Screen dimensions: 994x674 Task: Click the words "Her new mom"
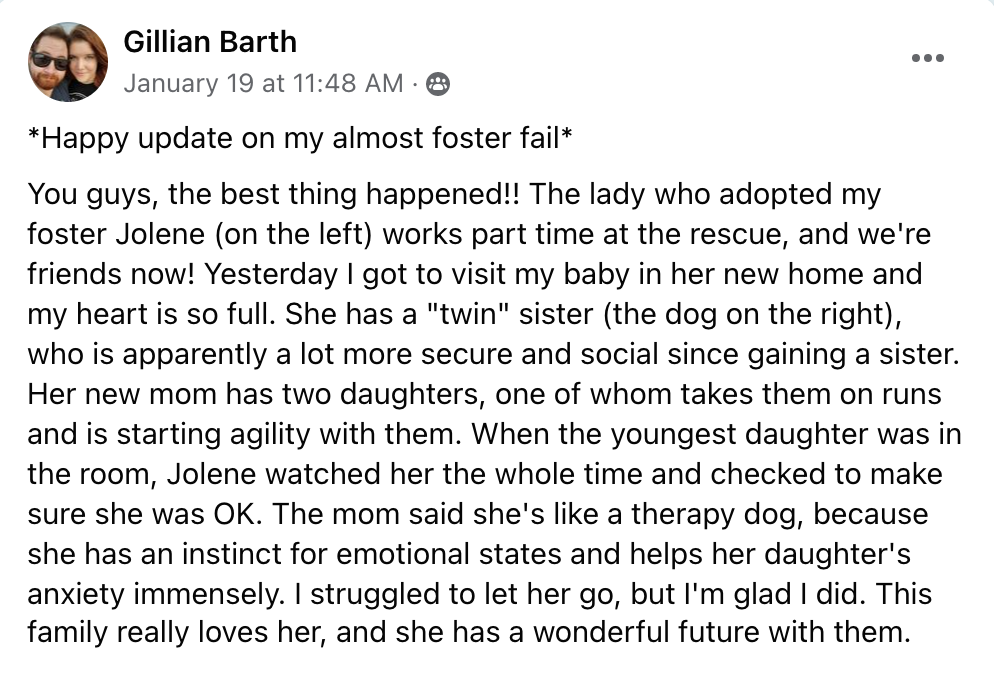[x=122, y=394]
